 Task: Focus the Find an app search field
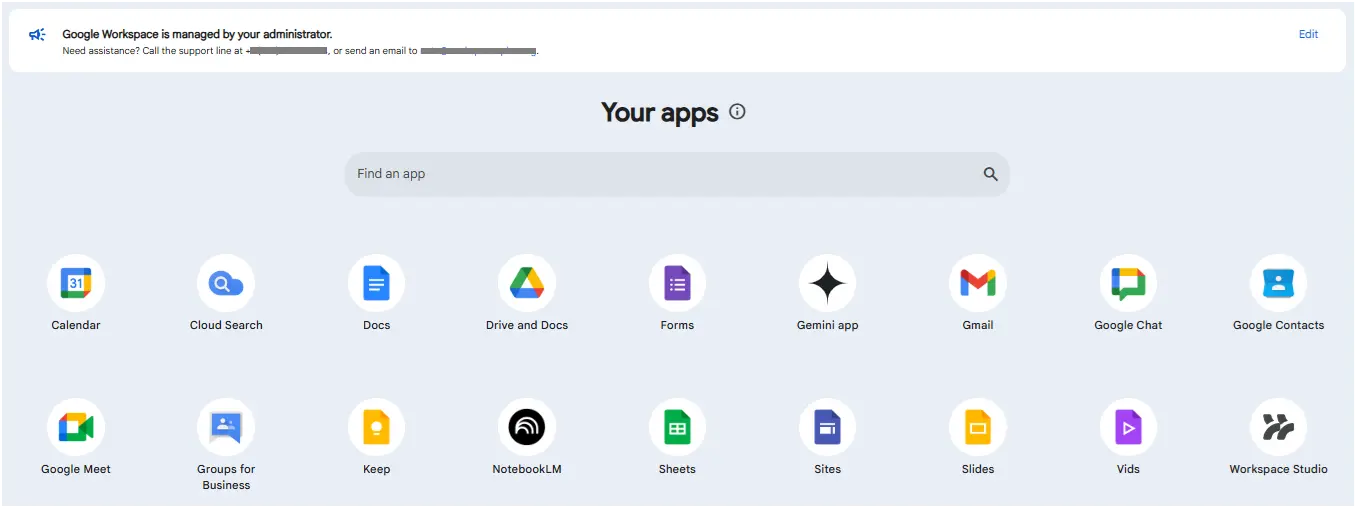[x=677, y=174]
